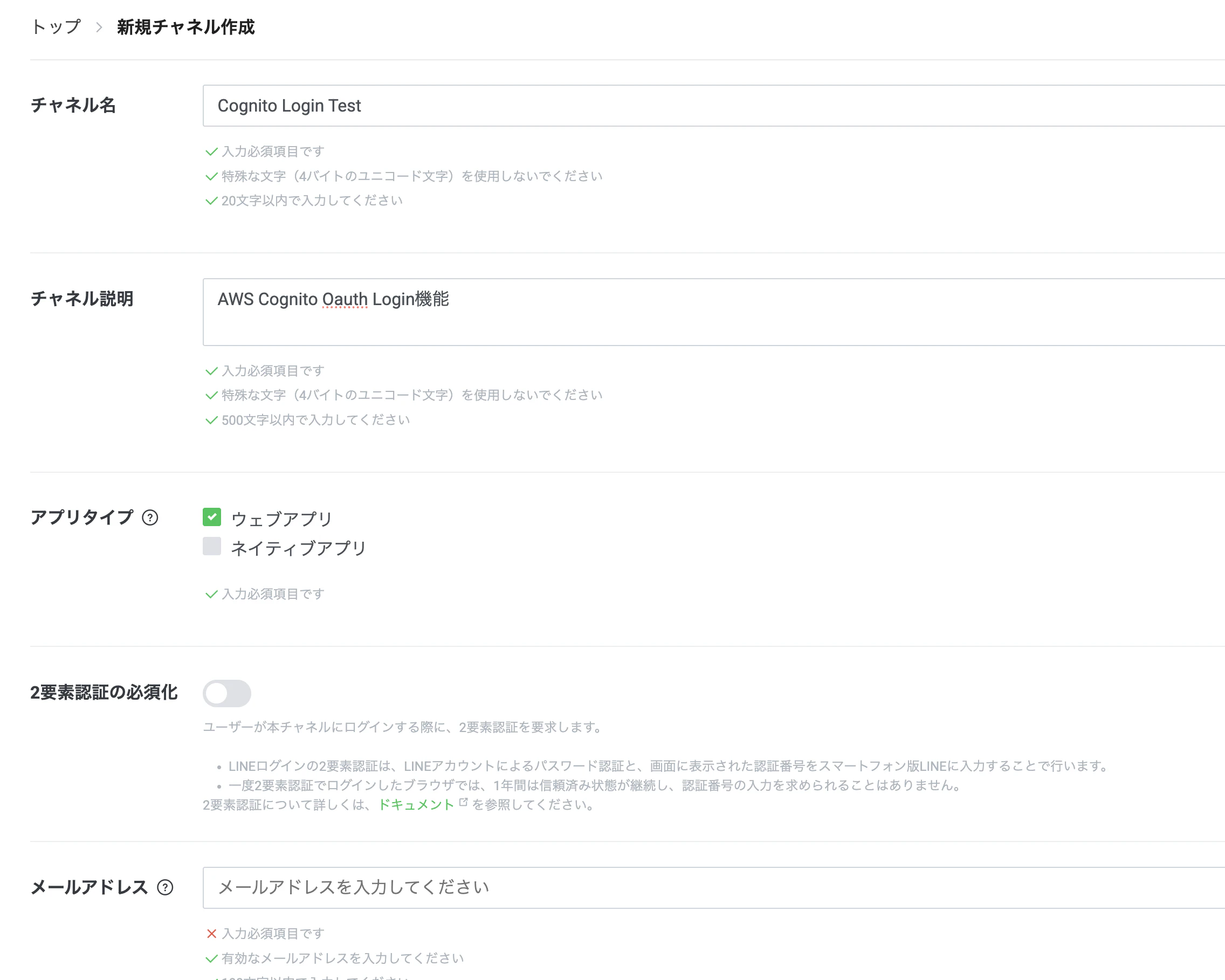Click the 20文字以内で入力してください hint text
This screenshot has height=980, width=1225.
(312, 201)
